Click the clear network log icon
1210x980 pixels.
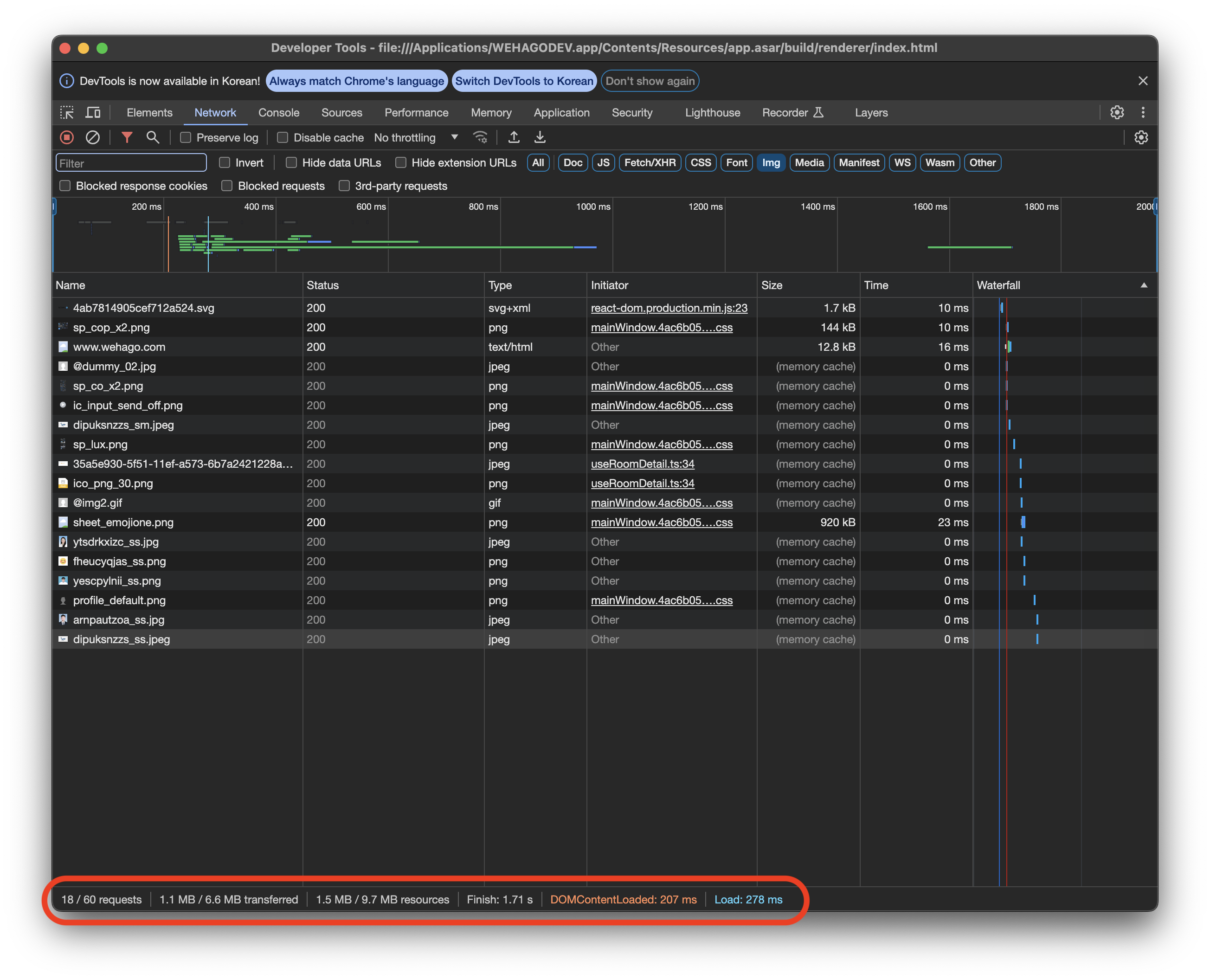[x=92, y=137]
